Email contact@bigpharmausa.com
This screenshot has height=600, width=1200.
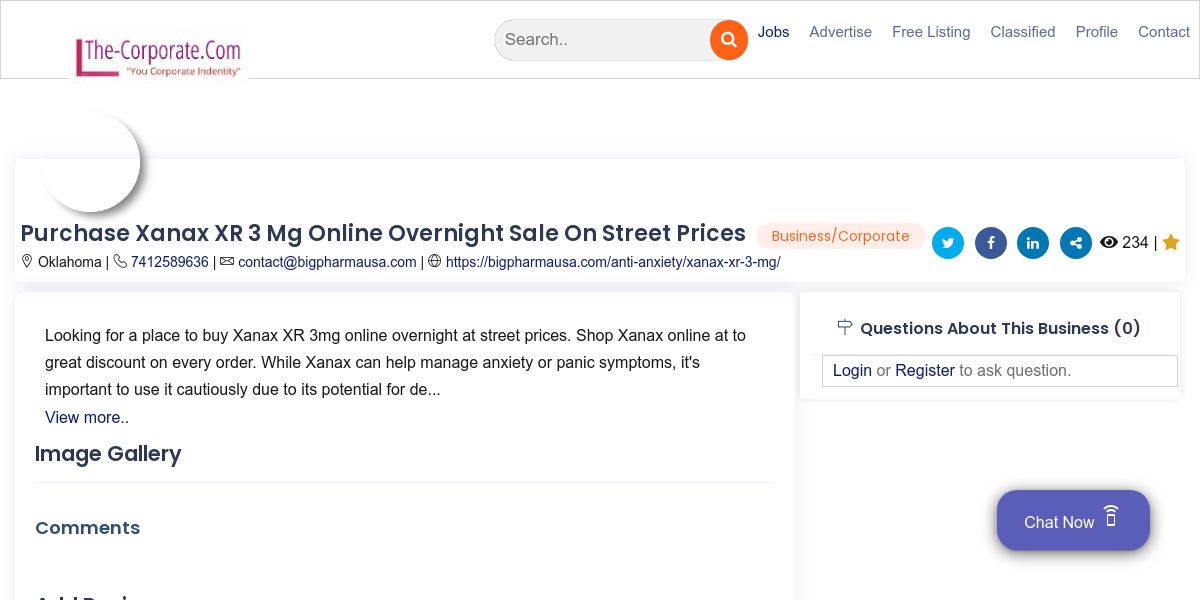pyautogui.click(x=327, y=262)
